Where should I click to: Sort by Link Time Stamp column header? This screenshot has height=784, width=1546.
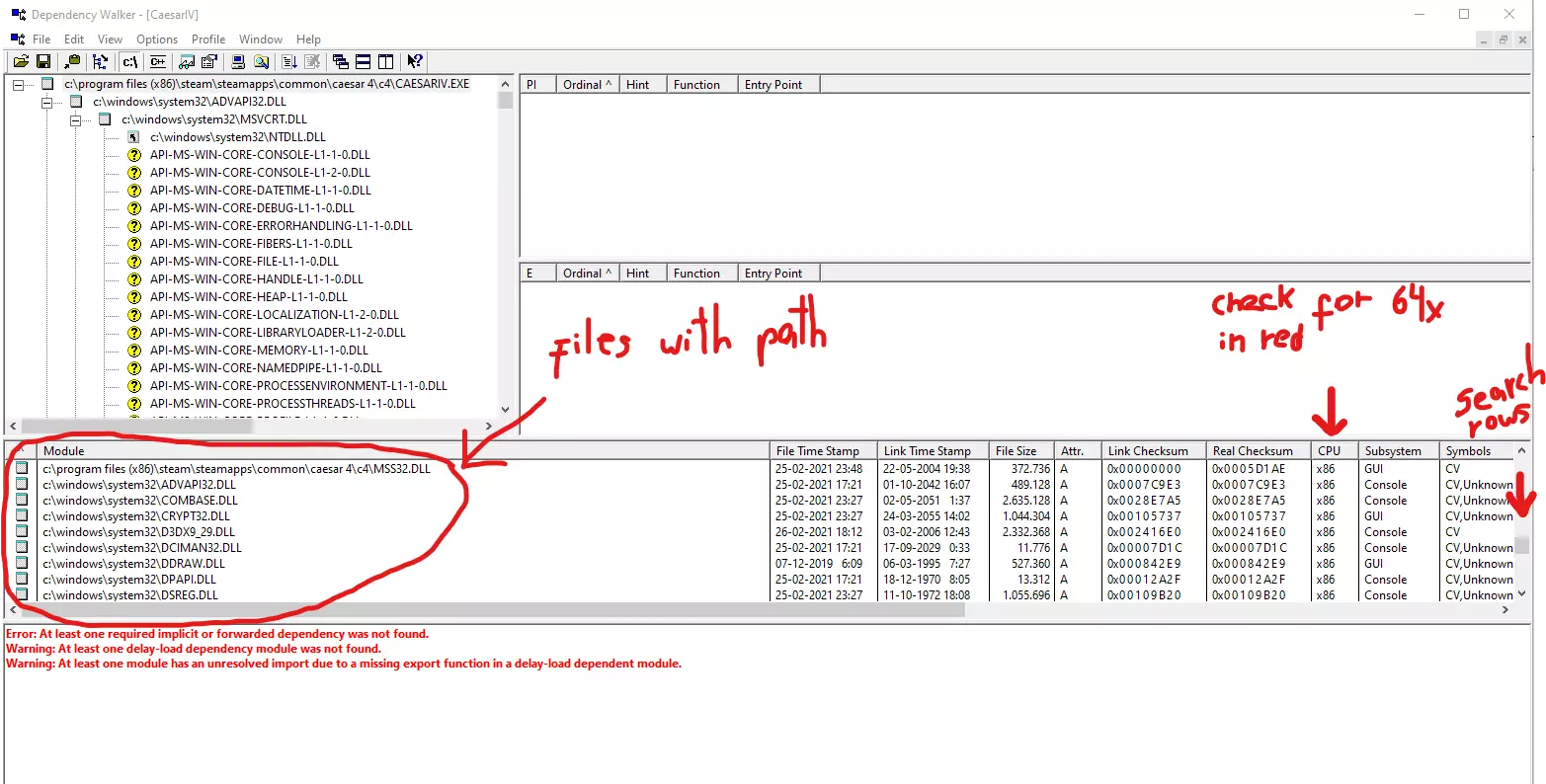point(934,451)
